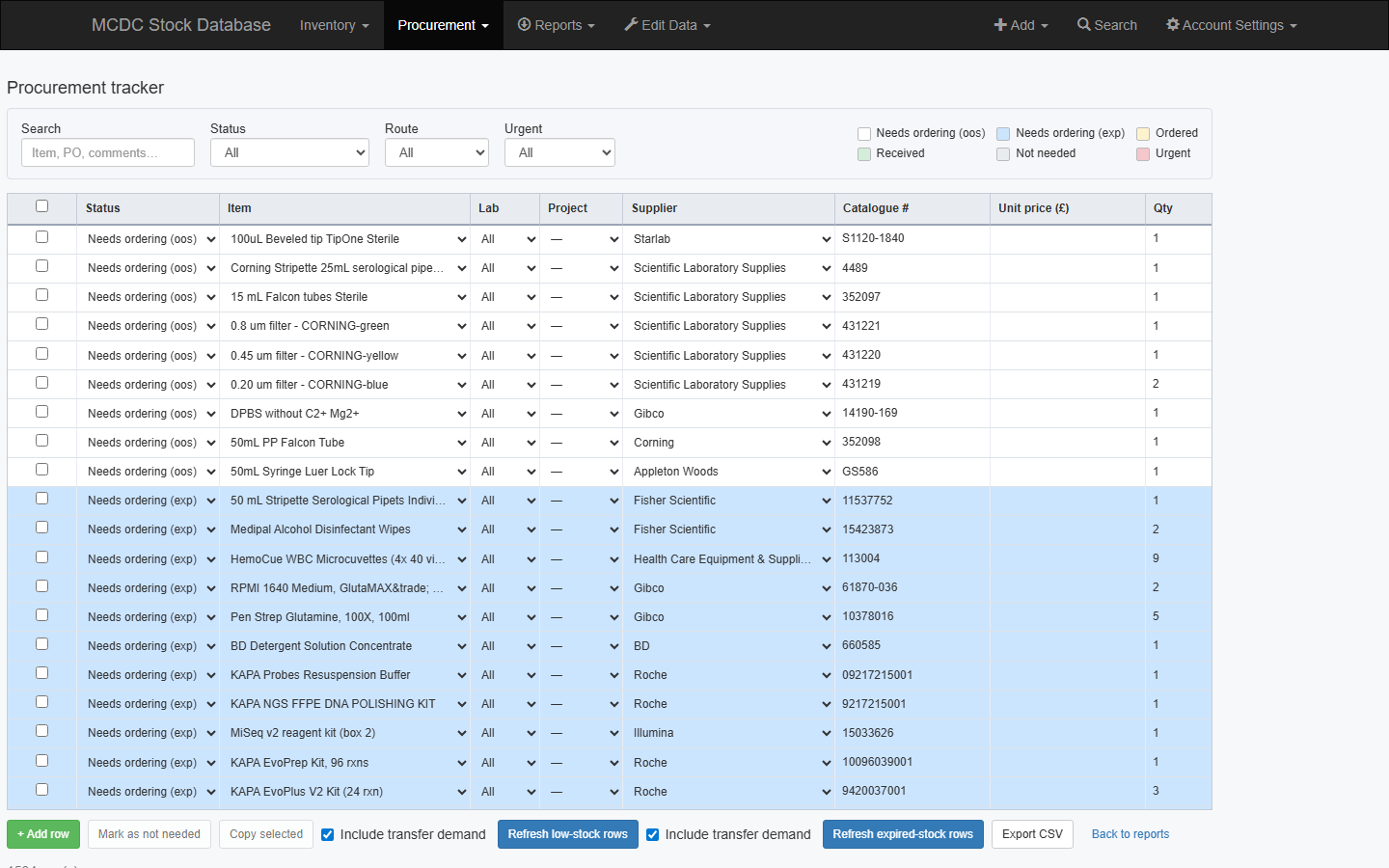Click catalogue number S1120-1840
1389x868 pixels.
coord(873,238)
